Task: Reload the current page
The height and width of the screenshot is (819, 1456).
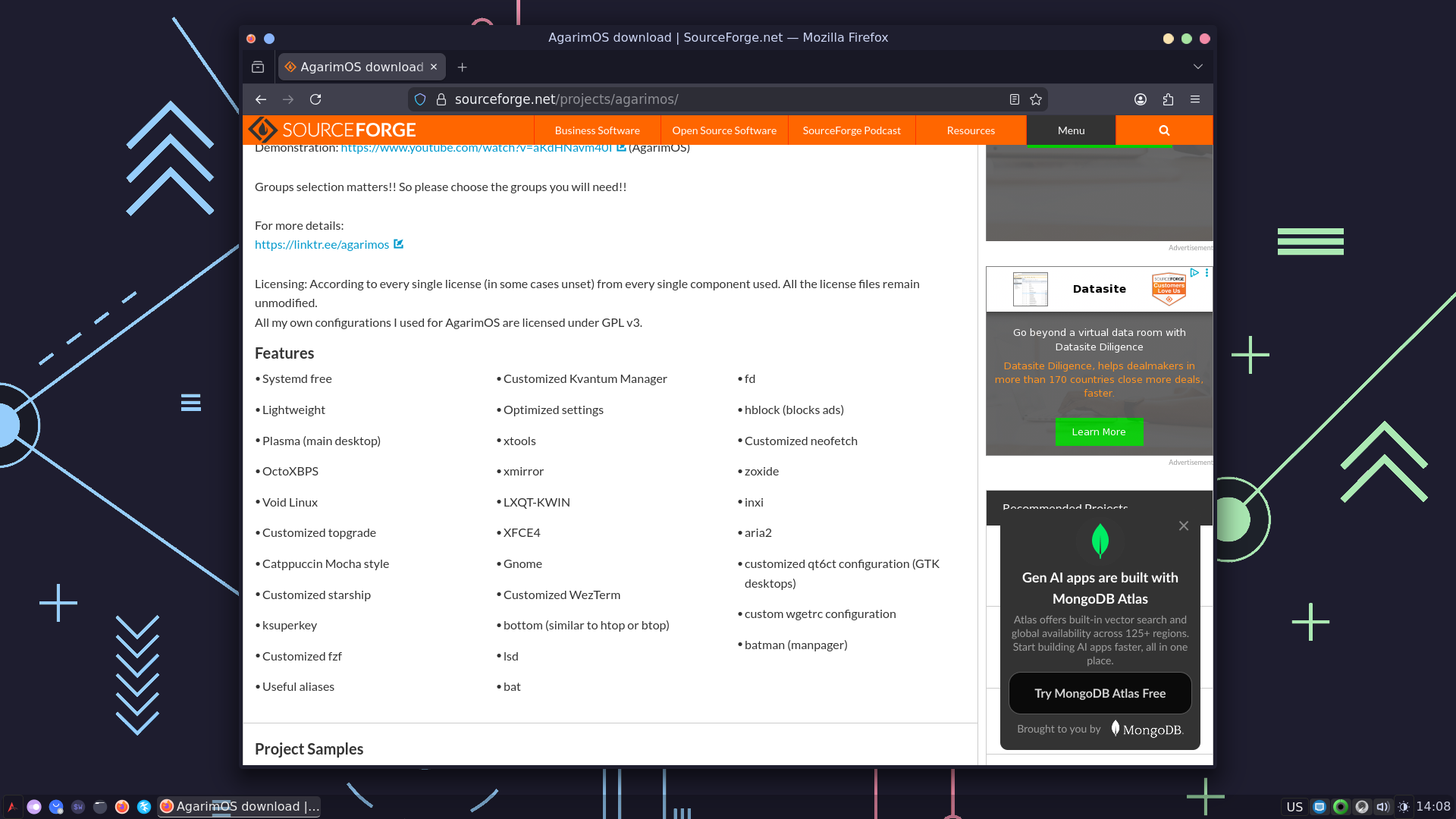Action: 315,99
